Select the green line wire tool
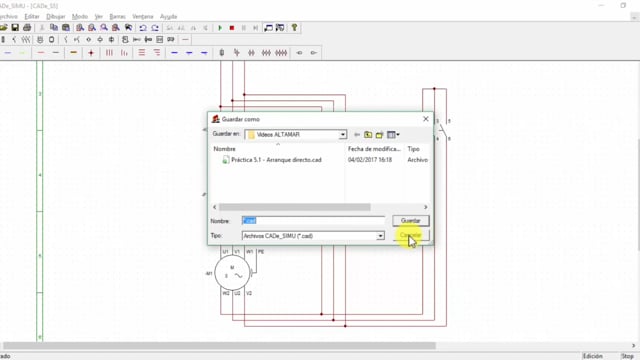Image resolution: width=640 pixels, height=360 pixels. 22,53
